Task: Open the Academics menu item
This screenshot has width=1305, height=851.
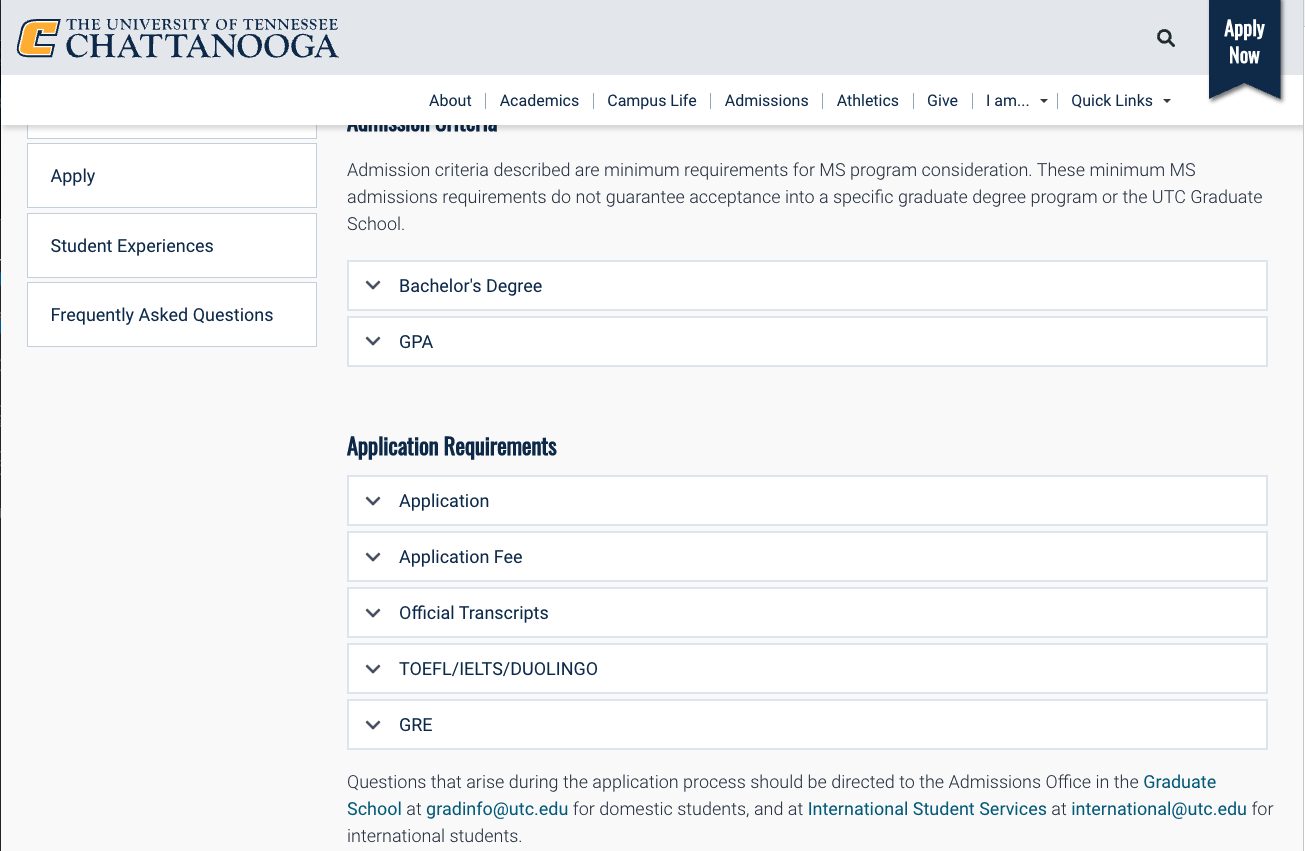Action: [539, 100]
